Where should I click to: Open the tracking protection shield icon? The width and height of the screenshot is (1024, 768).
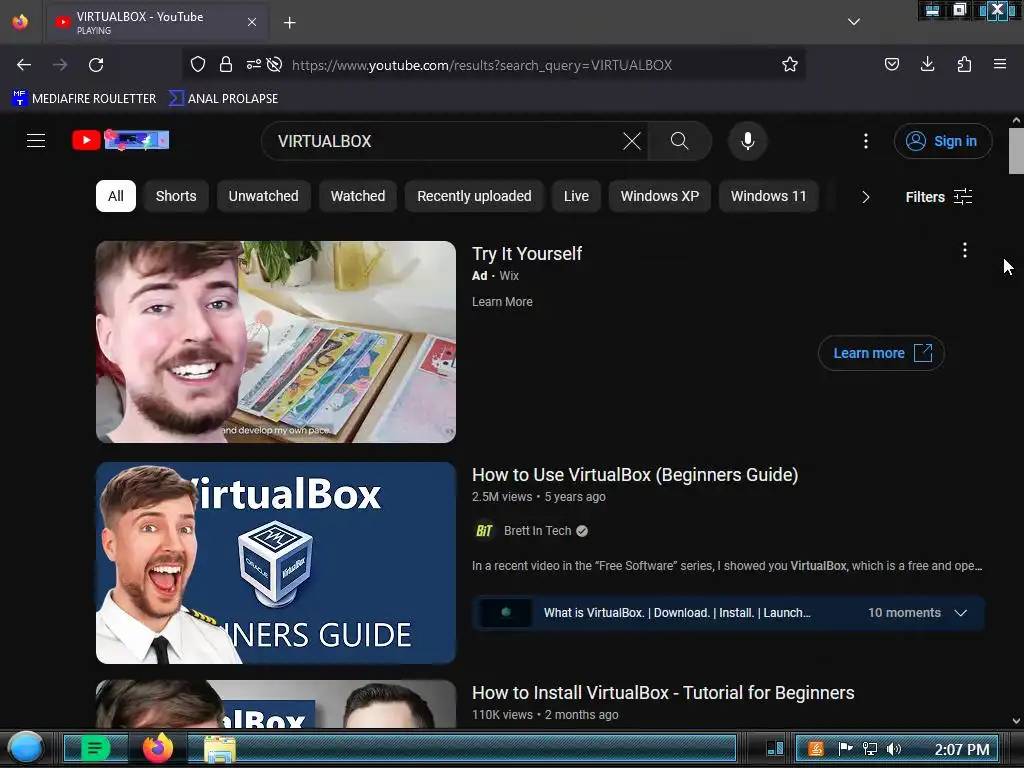tap(198, 64)
